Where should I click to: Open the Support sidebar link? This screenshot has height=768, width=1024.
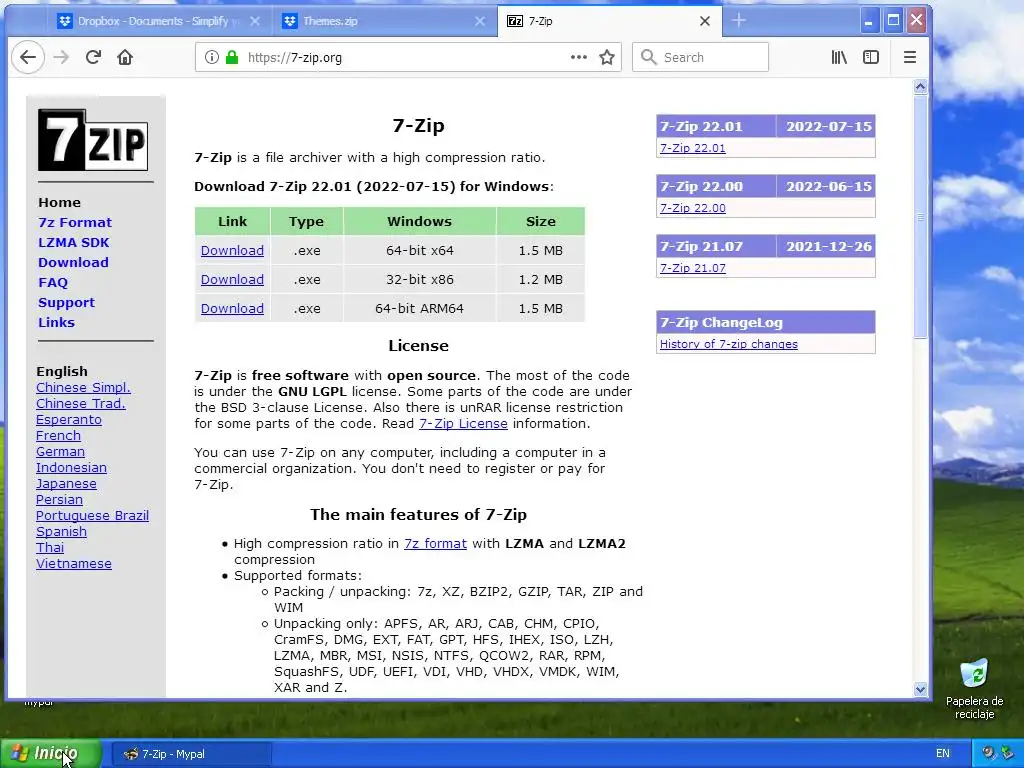click(x=67, y=302)
